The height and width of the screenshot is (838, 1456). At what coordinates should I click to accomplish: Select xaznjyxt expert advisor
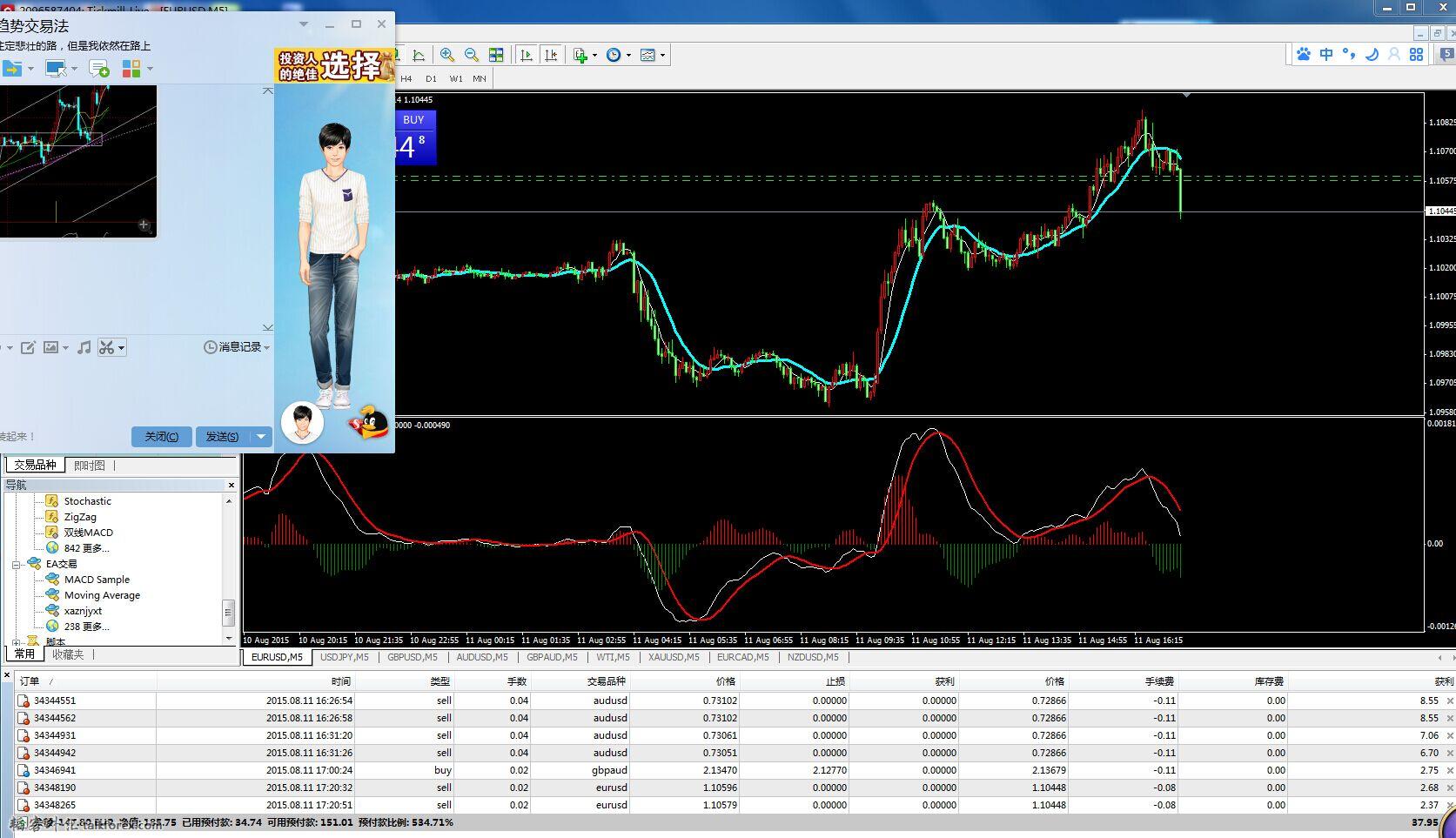click(x=83, y=611)
